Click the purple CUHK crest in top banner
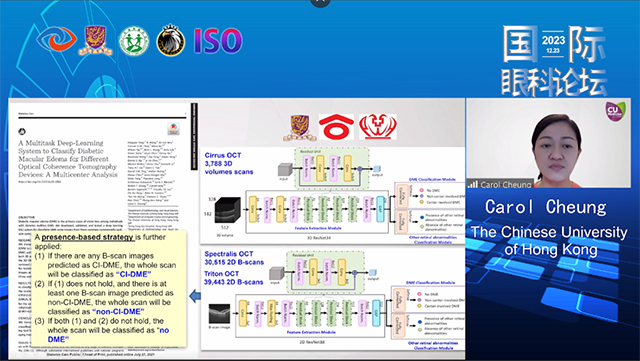This screenshot has height=361, width=640. click(96, 40)
